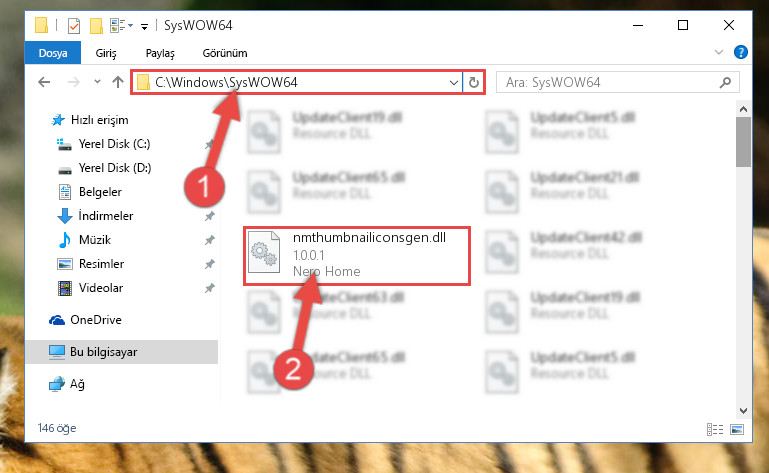Switch to details view layout icon
The height and width of the screenshot is (473, 769).
(x=715, y=429)
